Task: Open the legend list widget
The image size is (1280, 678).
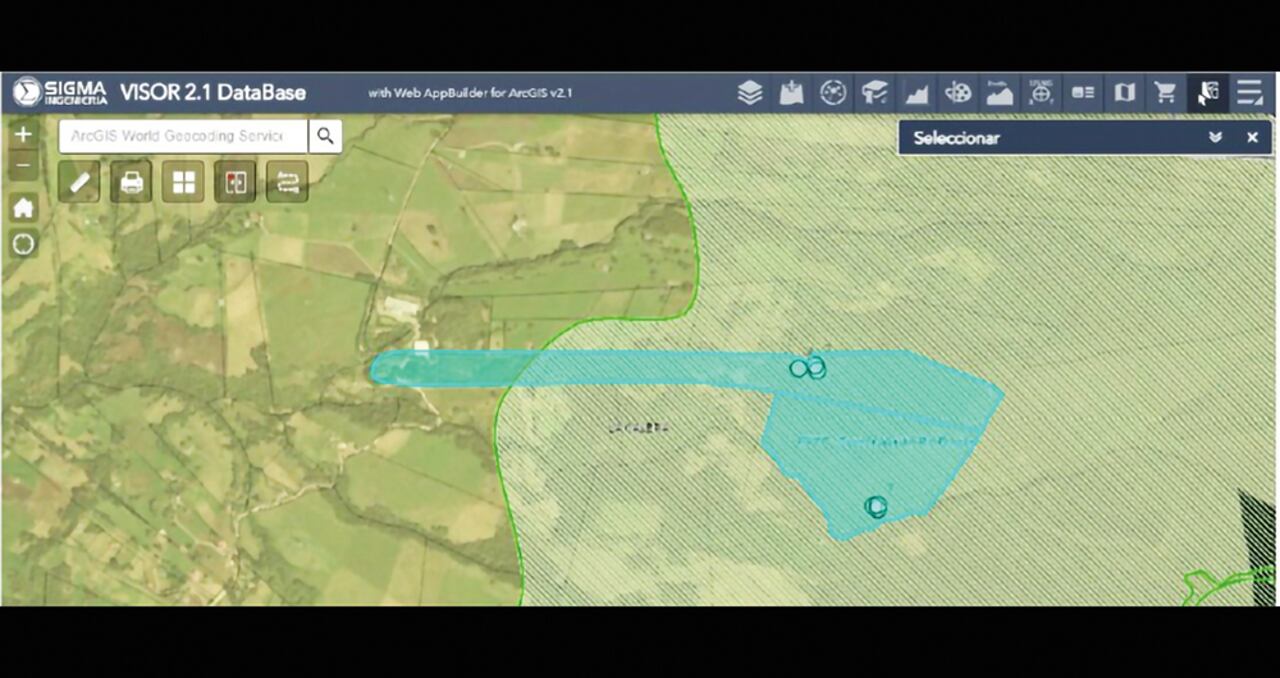Action: coord(1083,93)
